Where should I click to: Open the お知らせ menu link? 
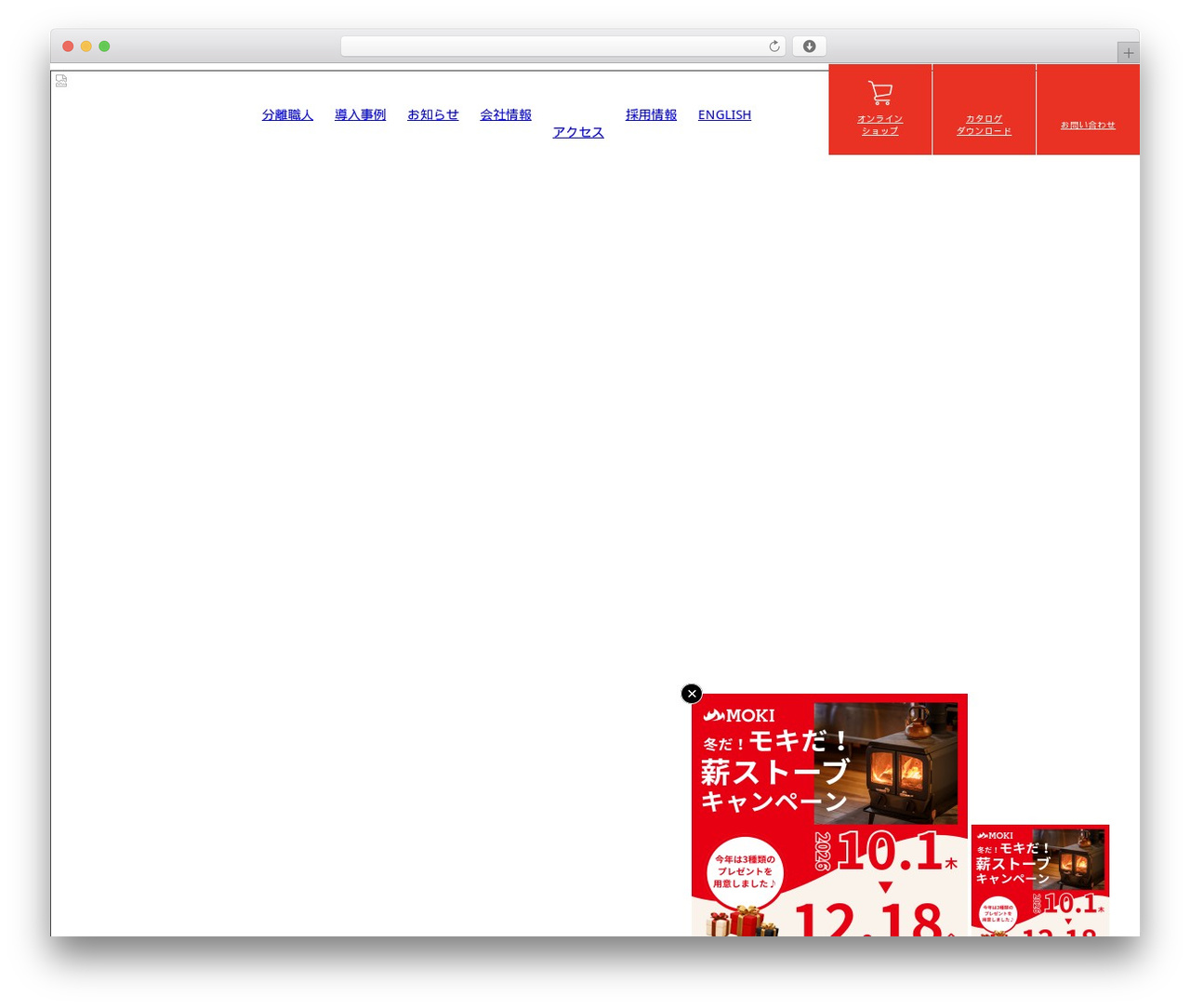click(x=433, y=115)
